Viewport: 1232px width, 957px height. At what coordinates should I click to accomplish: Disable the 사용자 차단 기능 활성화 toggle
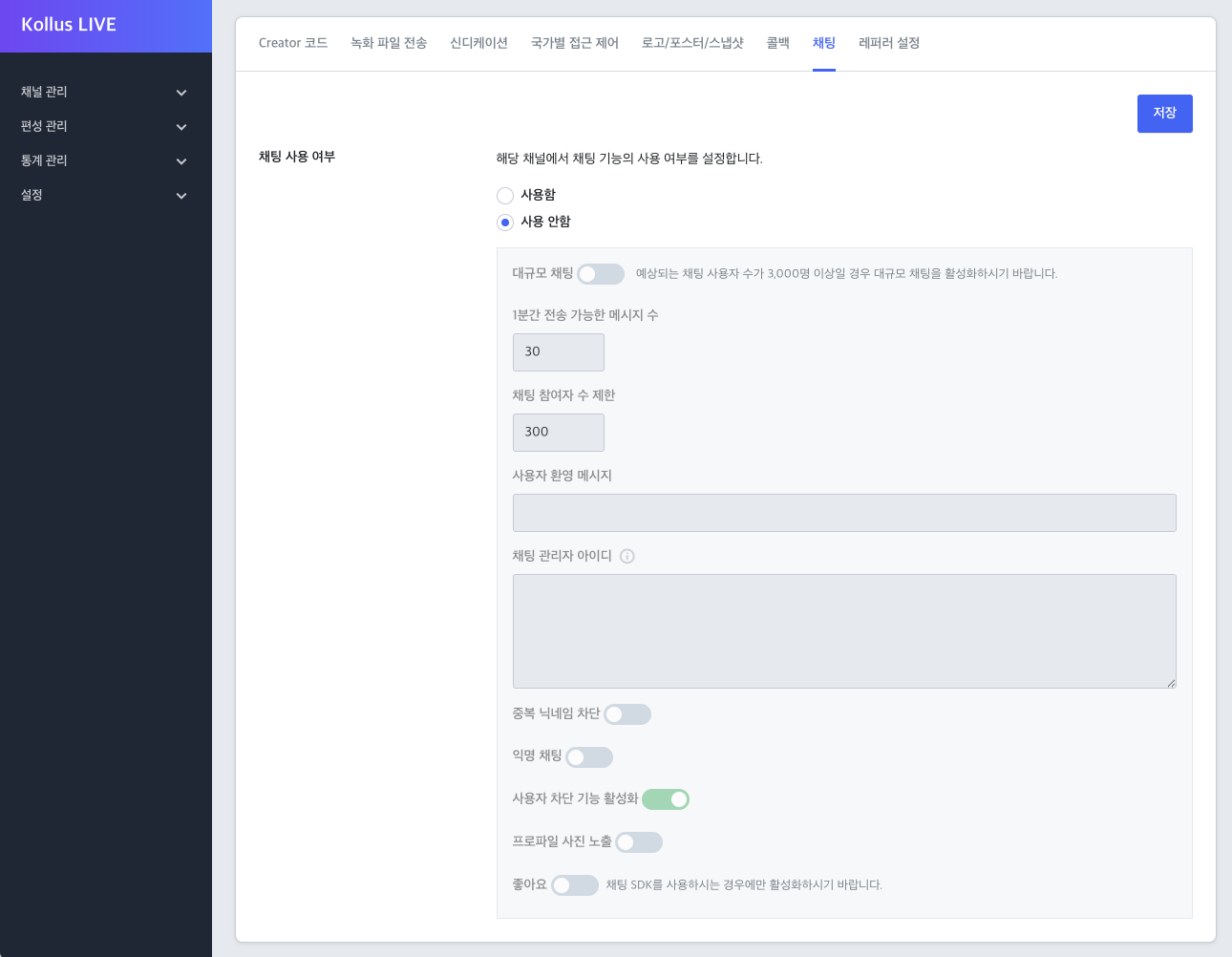coord(666,799)
